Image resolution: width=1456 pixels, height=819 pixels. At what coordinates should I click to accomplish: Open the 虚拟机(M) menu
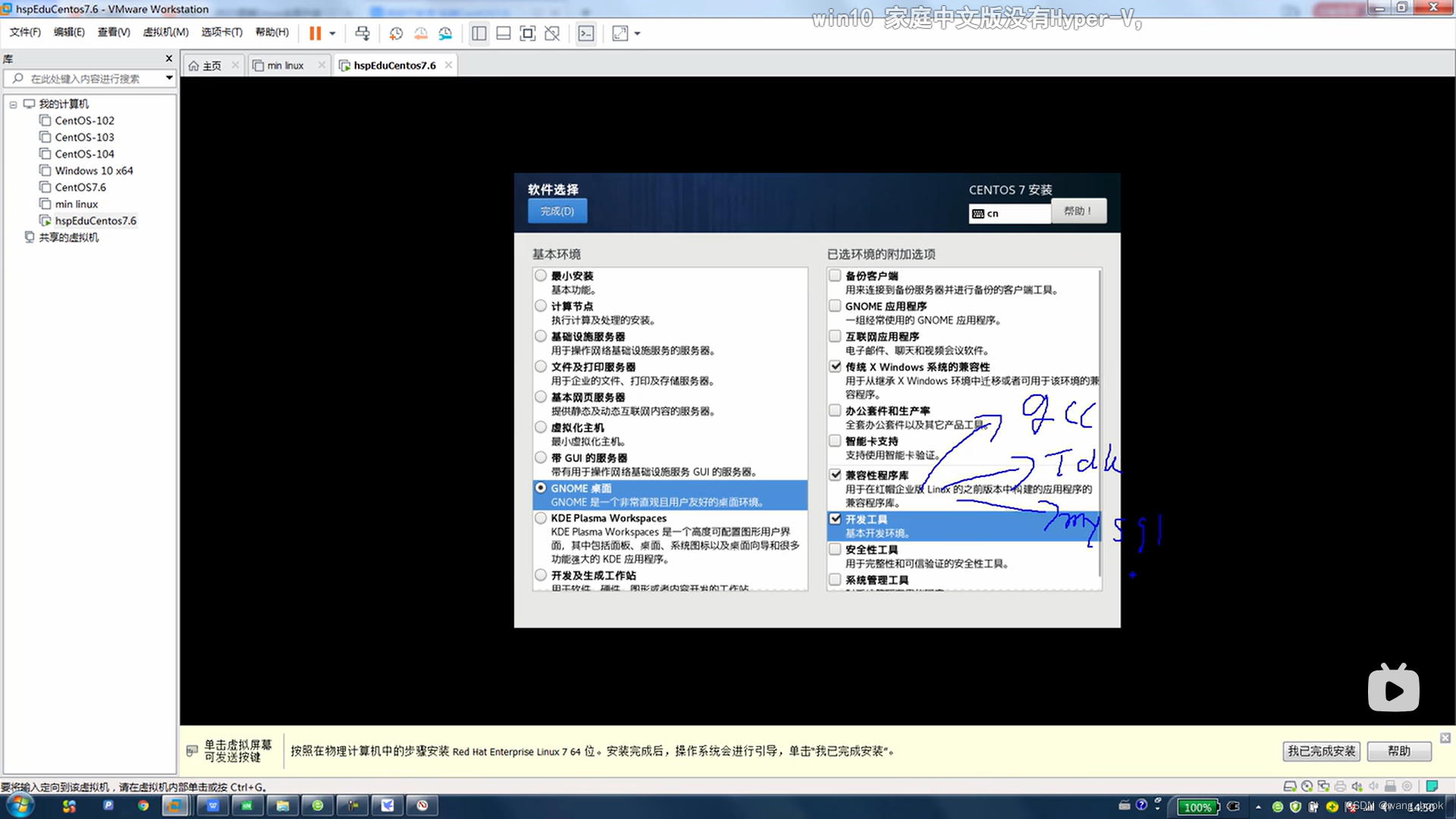[165, 33]
